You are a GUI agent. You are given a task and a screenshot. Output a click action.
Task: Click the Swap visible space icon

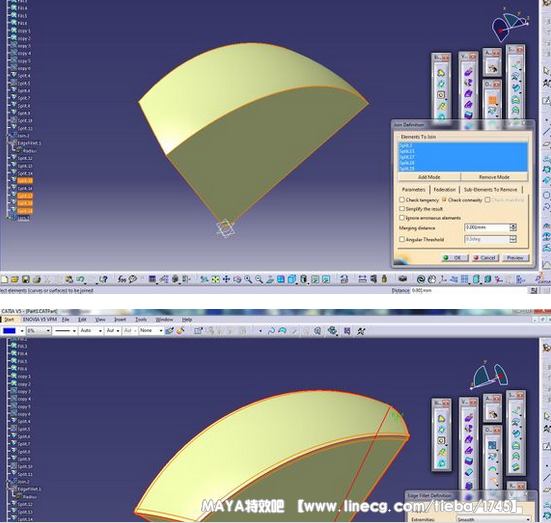[x=326, y=279]
